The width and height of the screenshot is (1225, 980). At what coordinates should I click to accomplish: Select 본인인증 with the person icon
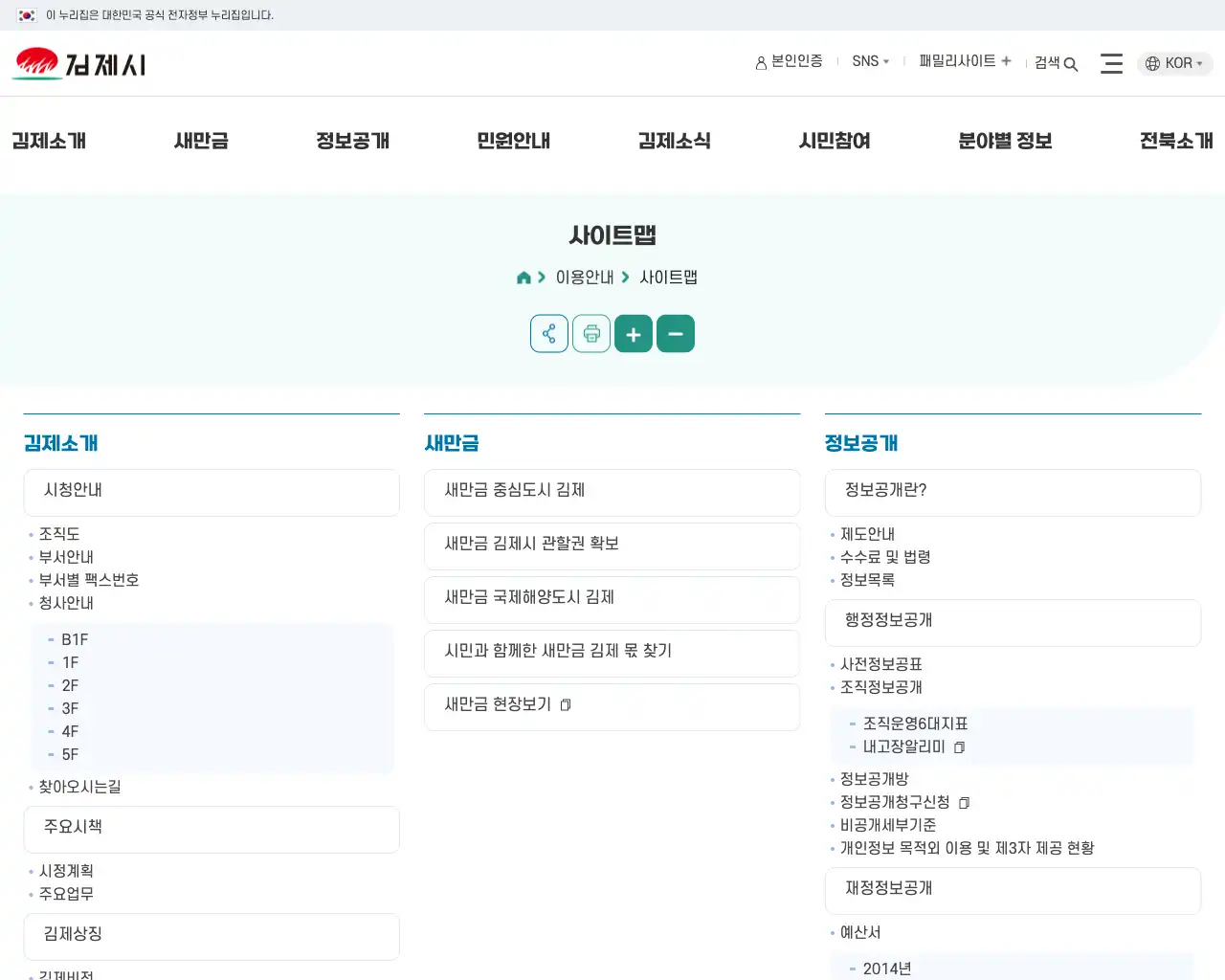click(x=789, y=61)
